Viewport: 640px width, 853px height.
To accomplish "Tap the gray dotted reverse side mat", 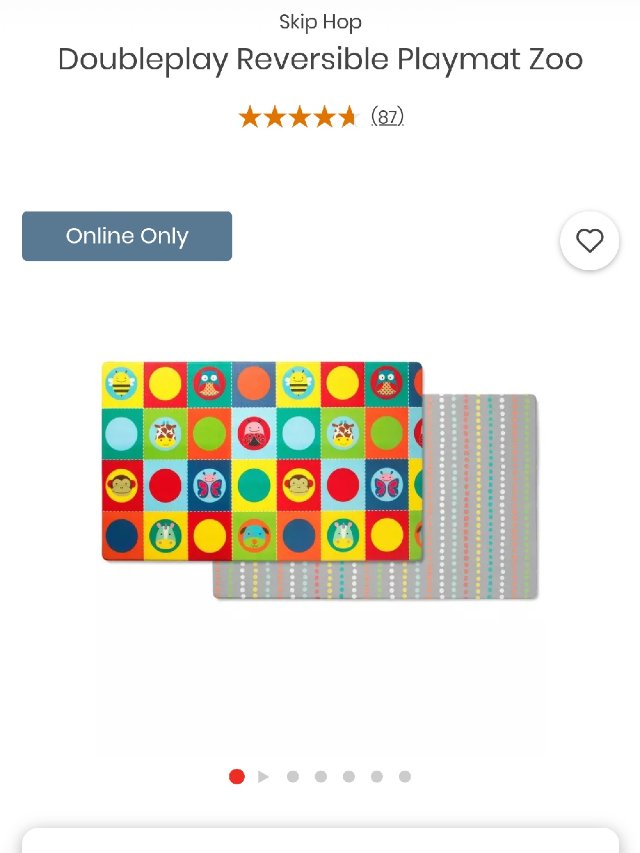I will click(480, 495).
